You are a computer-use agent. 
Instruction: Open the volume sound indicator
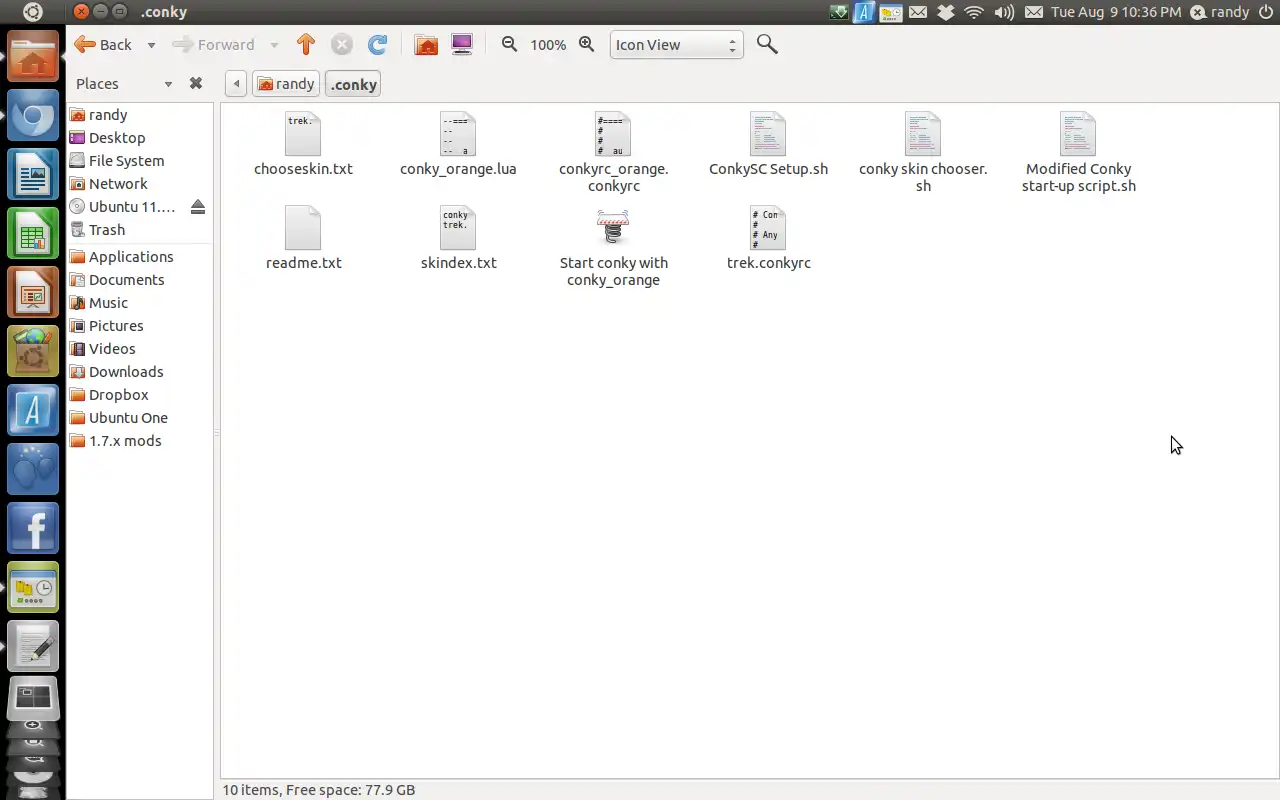1004,12
